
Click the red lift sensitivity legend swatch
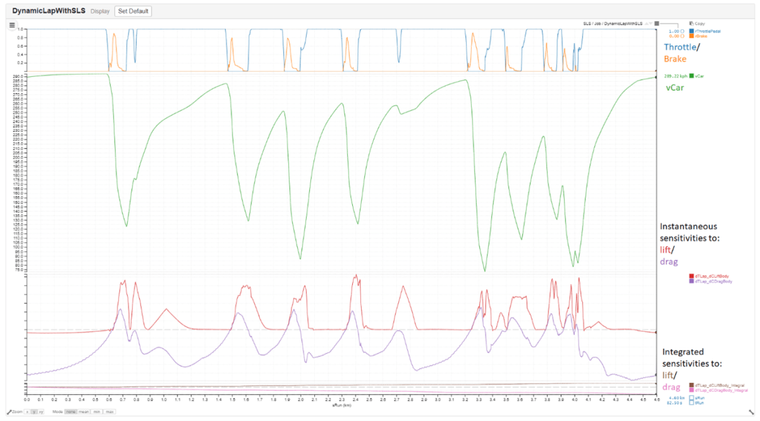[691, 276]
